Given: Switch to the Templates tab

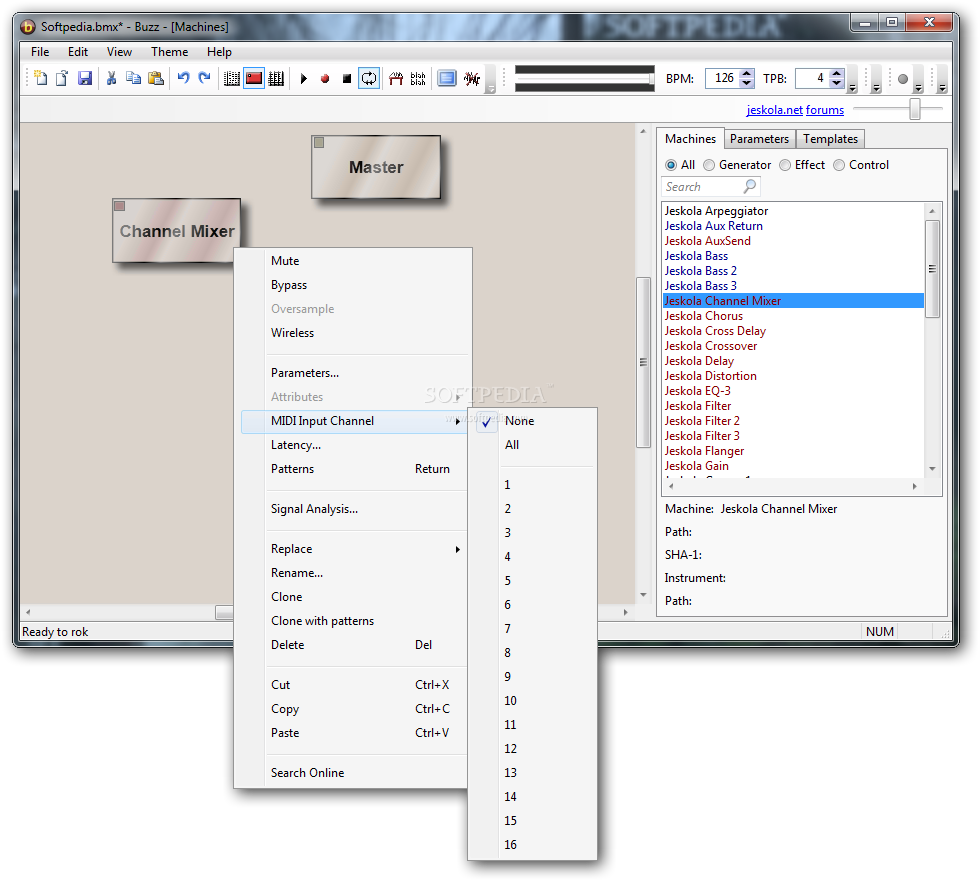Looking at the screenshot, I should pos(830,139).
